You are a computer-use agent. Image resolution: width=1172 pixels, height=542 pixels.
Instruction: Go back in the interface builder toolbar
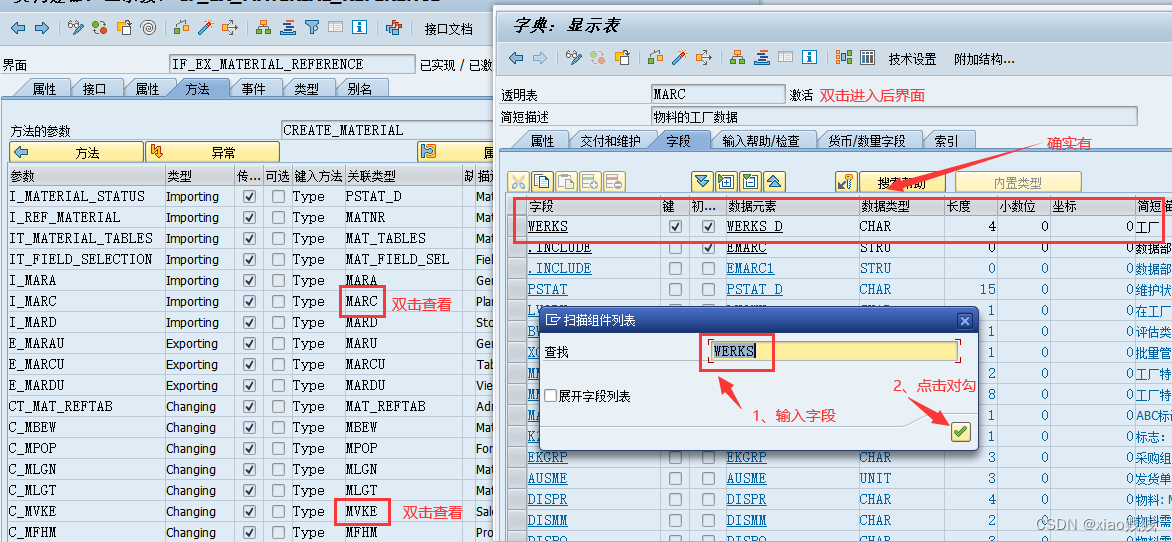[18, 28]
